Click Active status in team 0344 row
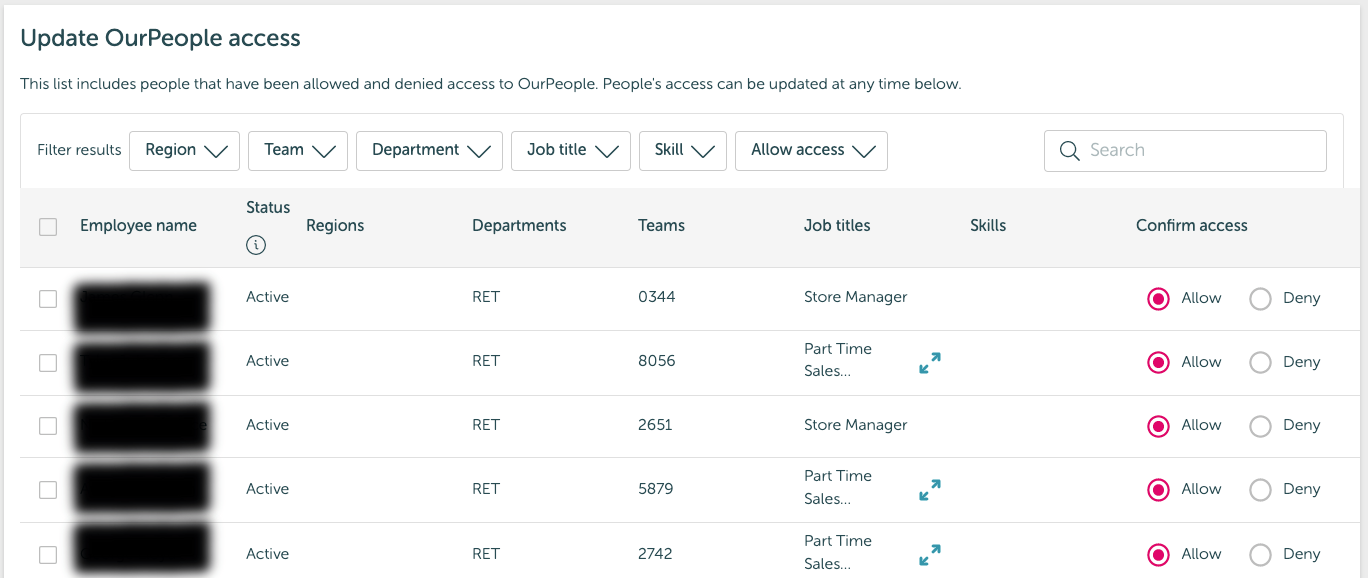 (x=267, y=297)
